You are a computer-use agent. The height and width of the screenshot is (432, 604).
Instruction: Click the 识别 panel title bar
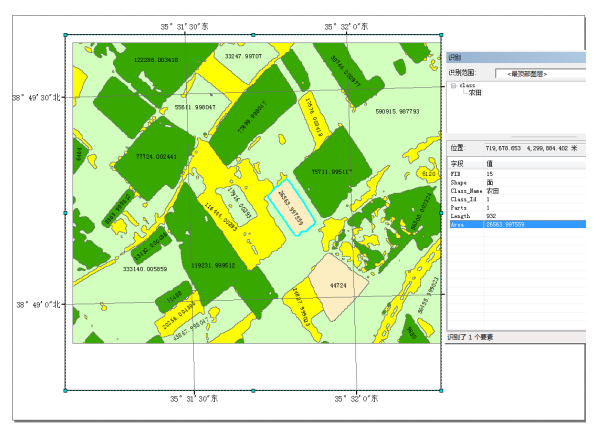(516, 57)
